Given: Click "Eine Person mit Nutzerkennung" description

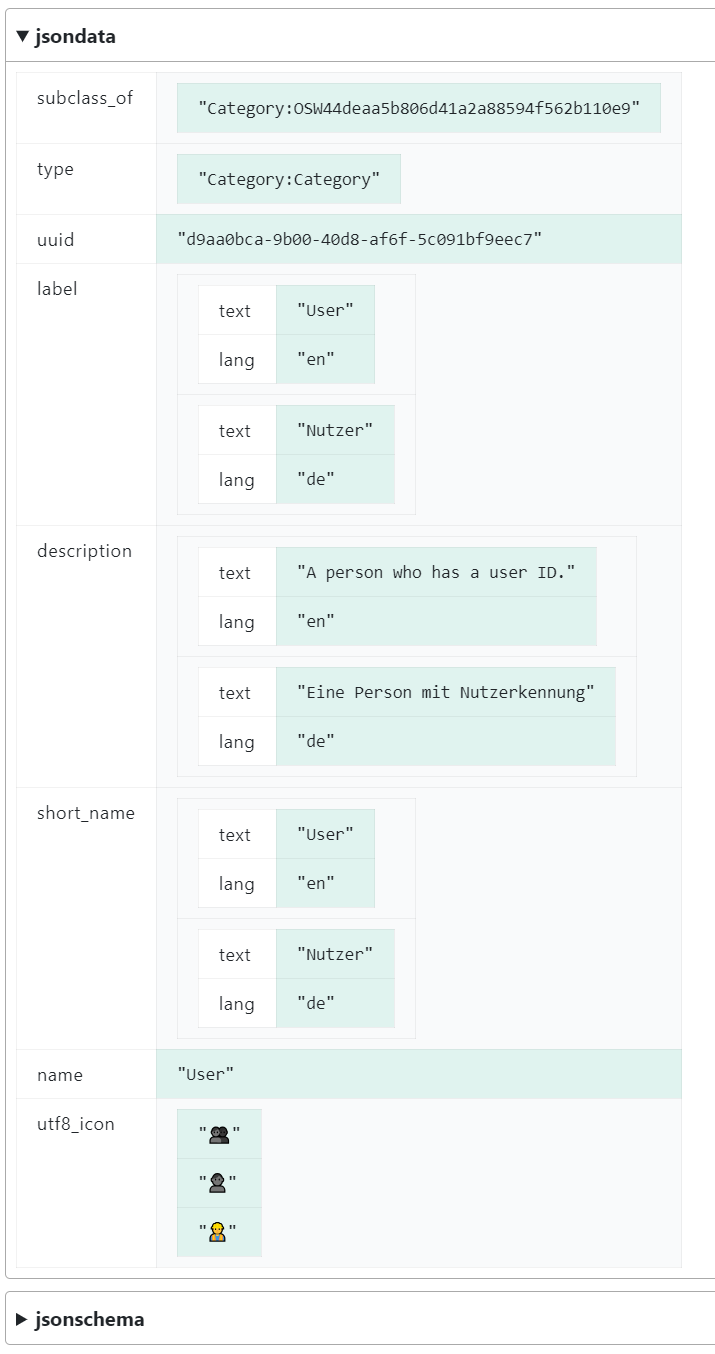Looking at the screenshot, I should (x=445, y=693).
